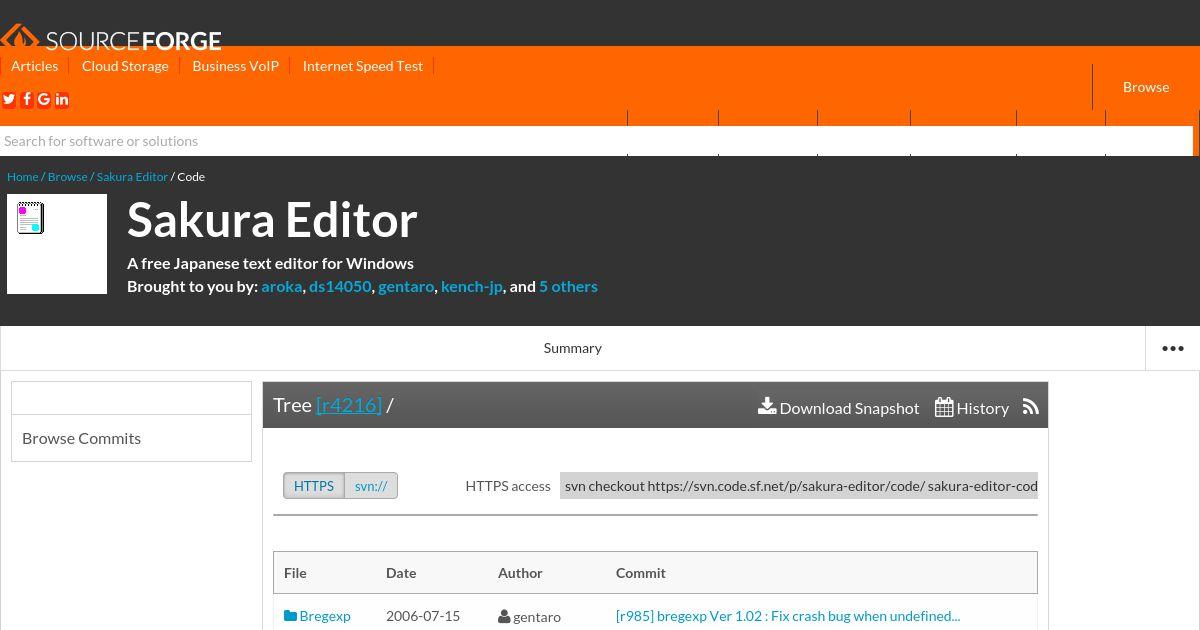Screen dimensions: 1200x630
Task: Open the Cloud Storage link
Action: (x=125, y=66)
